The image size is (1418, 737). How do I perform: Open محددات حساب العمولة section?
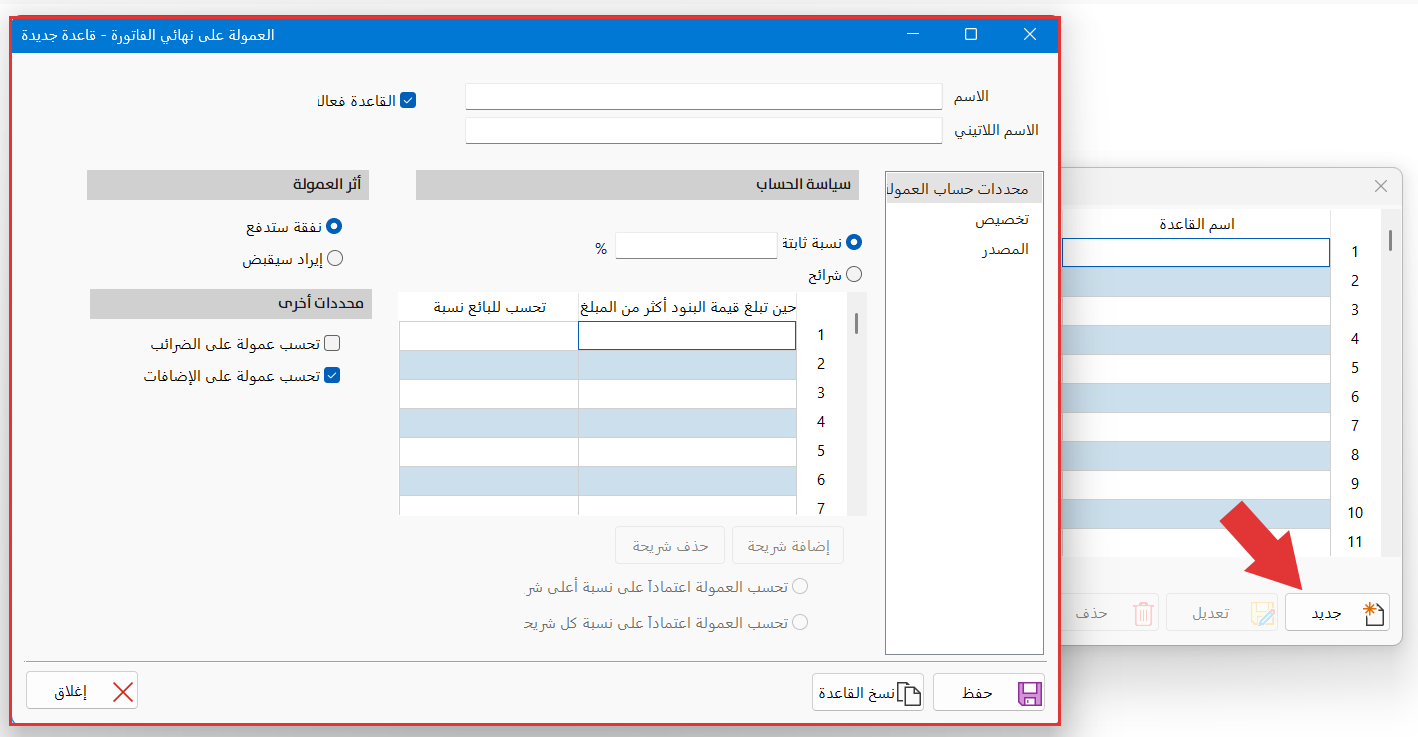pyautogui.click(x=964, y=188)
